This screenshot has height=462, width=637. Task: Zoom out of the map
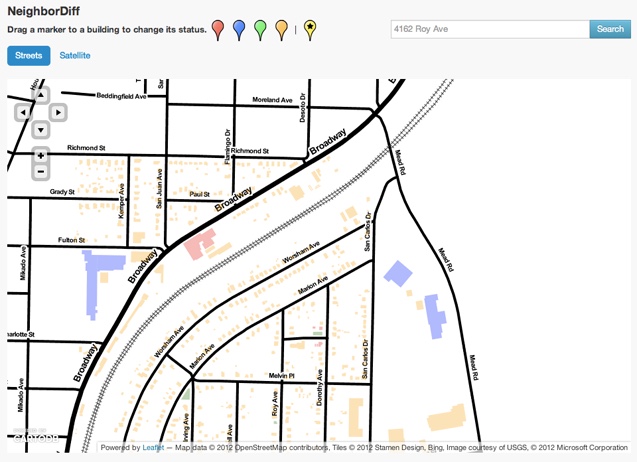[x=41, y=171]
